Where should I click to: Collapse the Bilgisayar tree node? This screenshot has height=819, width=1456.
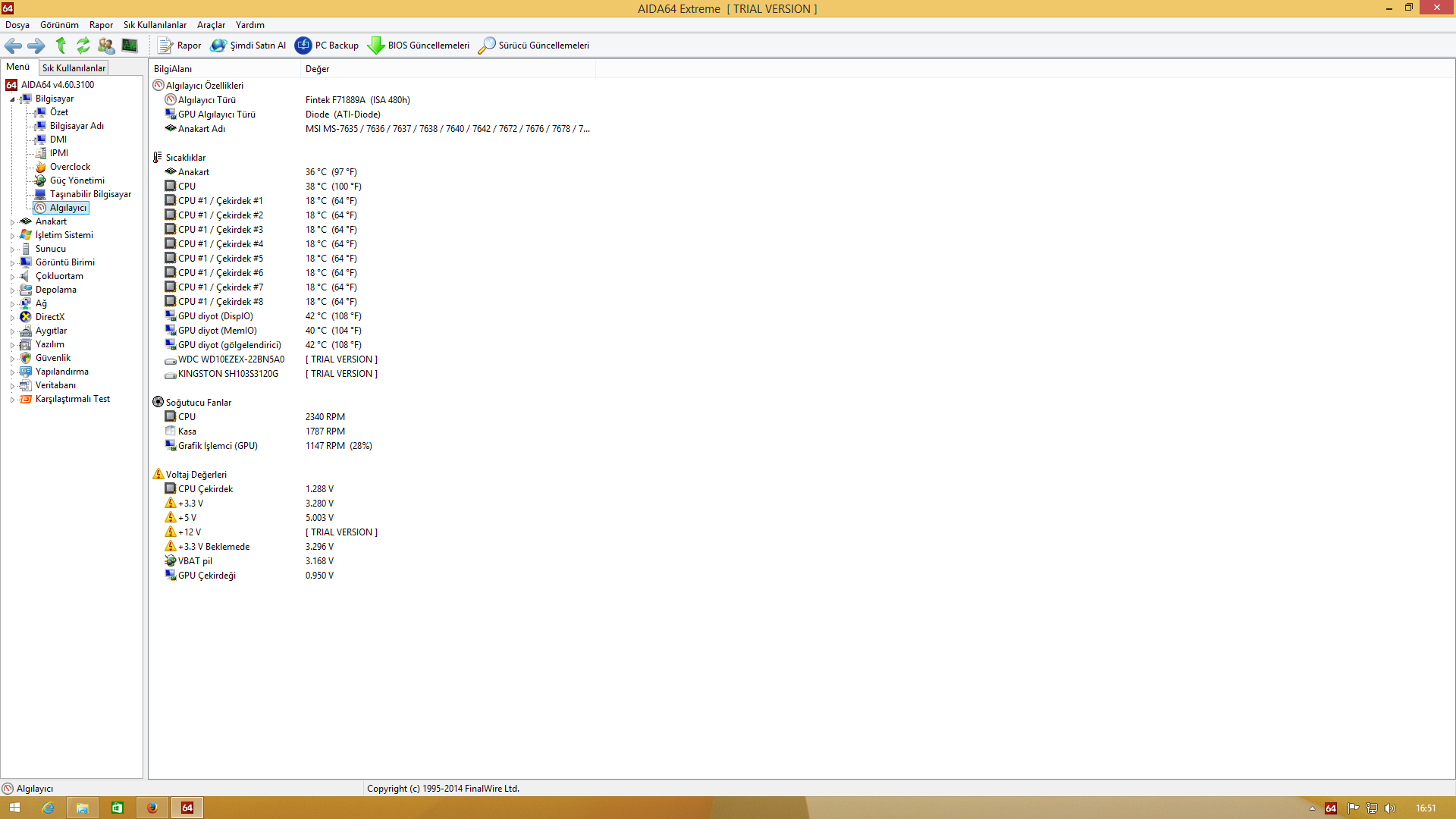tap(12, 99)
